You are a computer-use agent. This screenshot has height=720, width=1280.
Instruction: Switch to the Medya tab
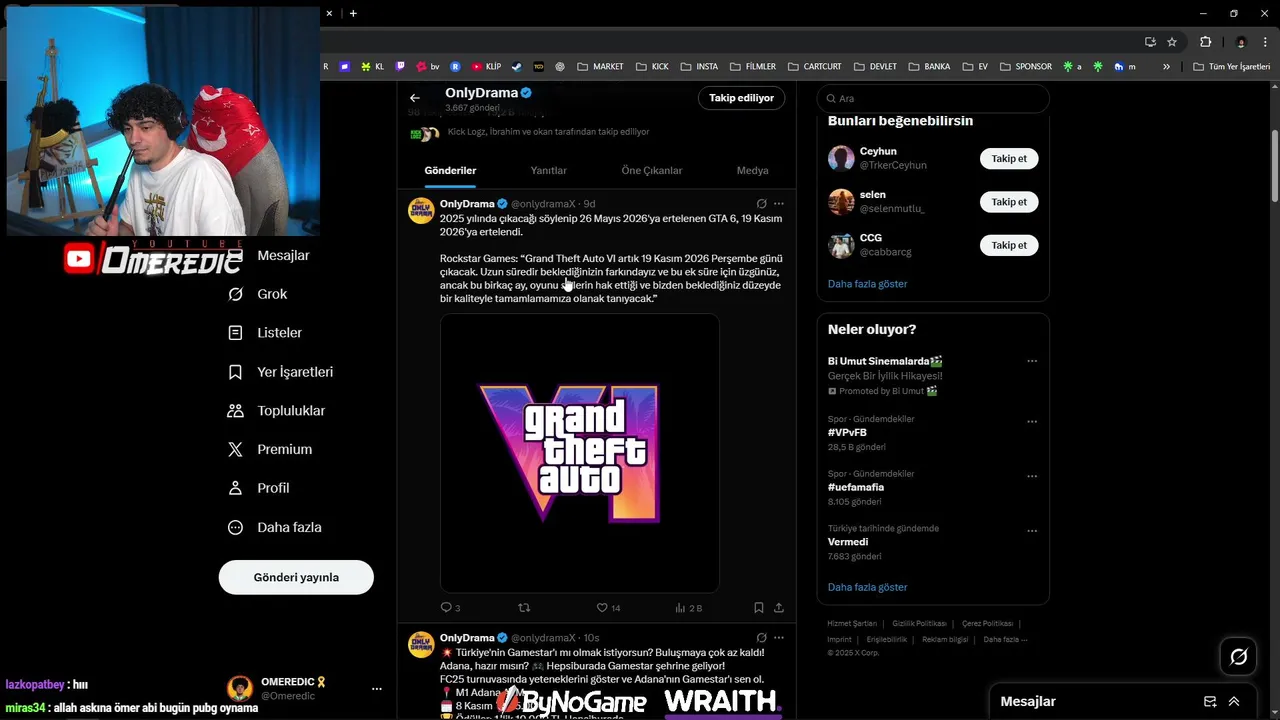tap(752, 170)
